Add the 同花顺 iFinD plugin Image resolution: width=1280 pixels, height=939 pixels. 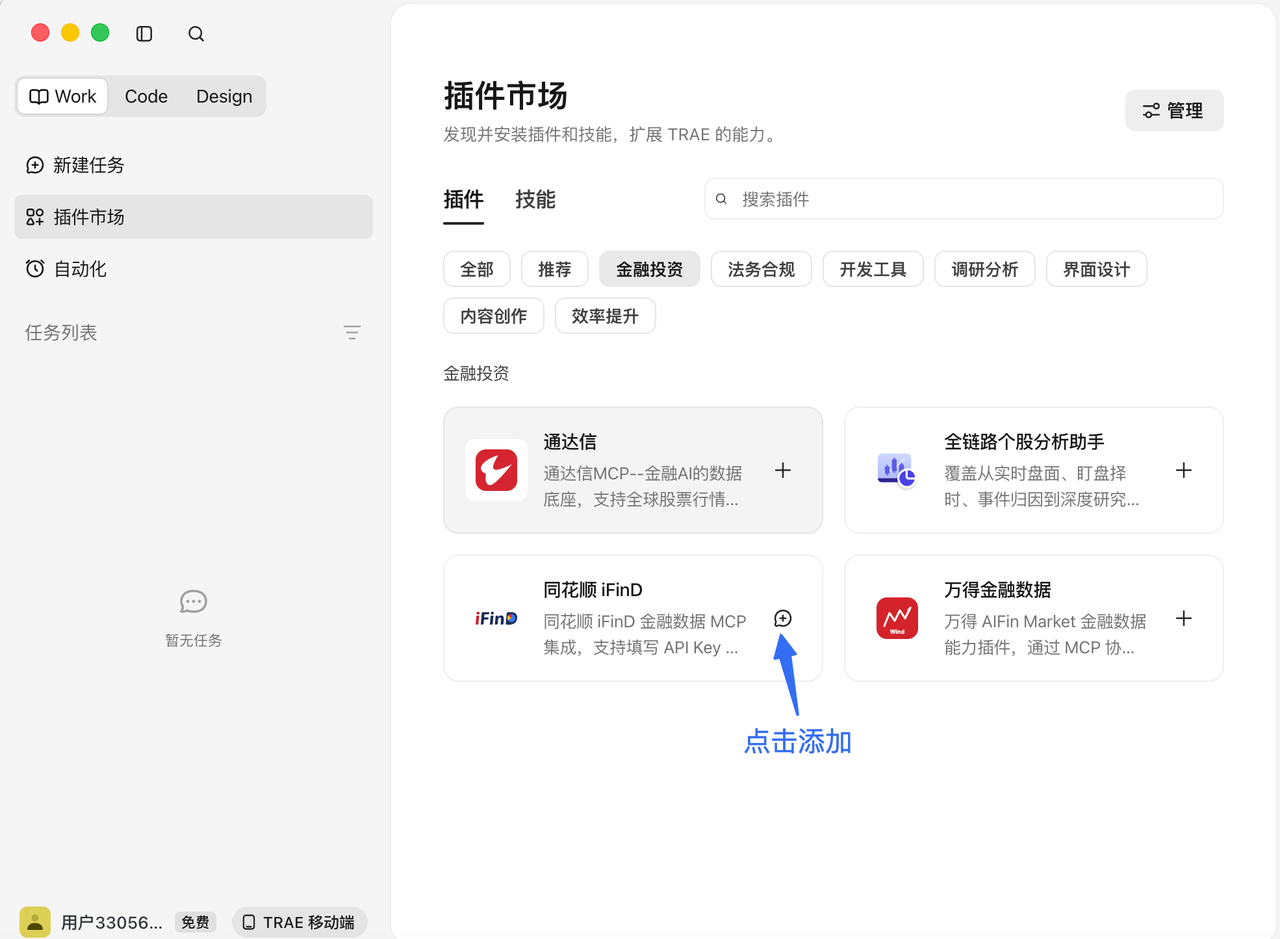click(783, 618)
